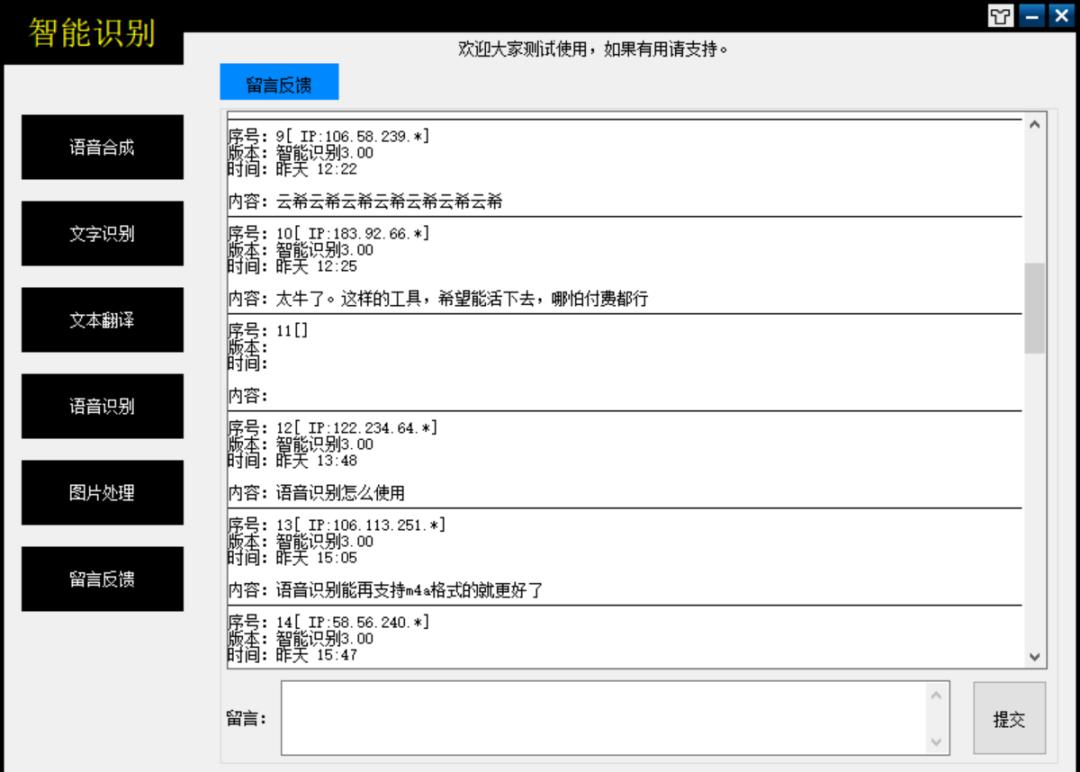
Task: Click the scrollbar down arrow of message list
Action: click(x=1035, y=658)
